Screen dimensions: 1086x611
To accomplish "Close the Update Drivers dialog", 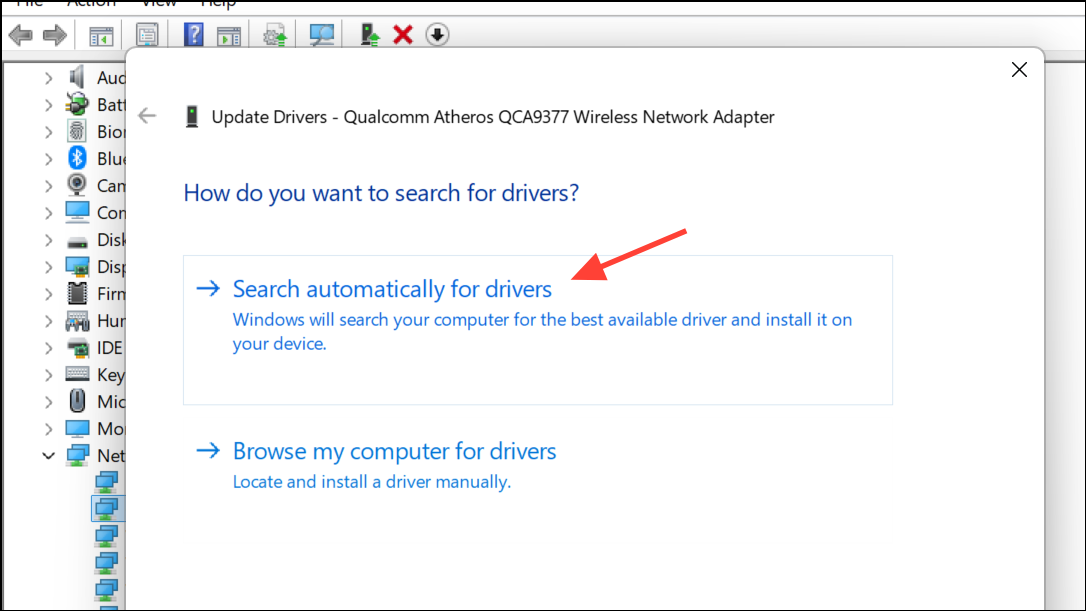I will pyautogui.click(x=1019, y=69).
